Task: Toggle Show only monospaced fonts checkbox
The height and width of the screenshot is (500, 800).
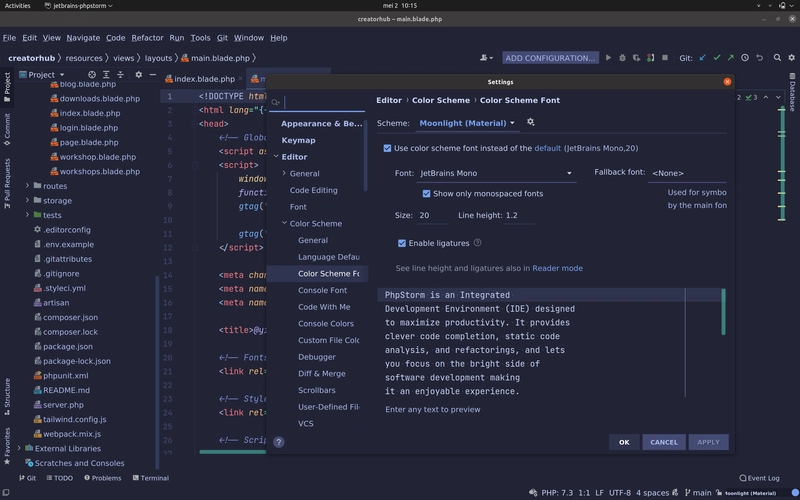Action: point(427,193)
